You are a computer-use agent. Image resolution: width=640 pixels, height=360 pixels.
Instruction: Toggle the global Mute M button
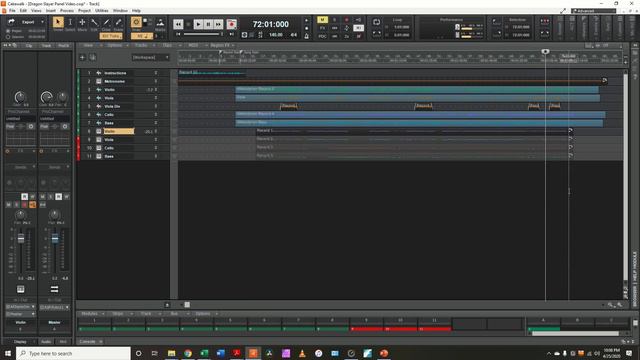tap(322, 20)
